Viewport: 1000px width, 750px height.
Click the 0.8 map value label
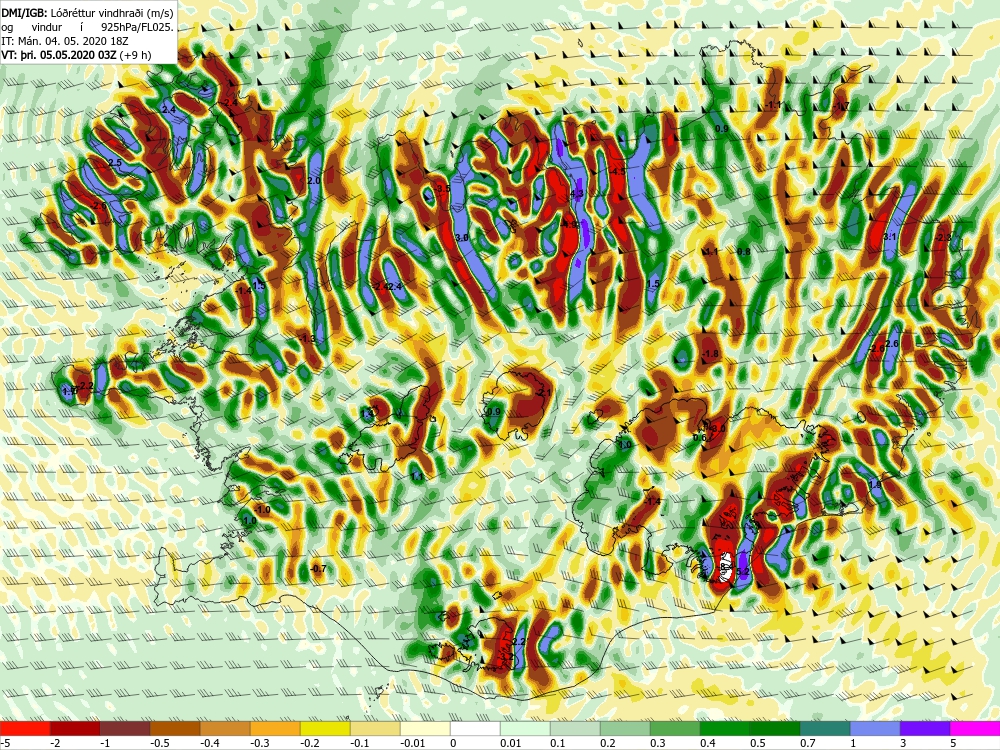tap(744, 252)
